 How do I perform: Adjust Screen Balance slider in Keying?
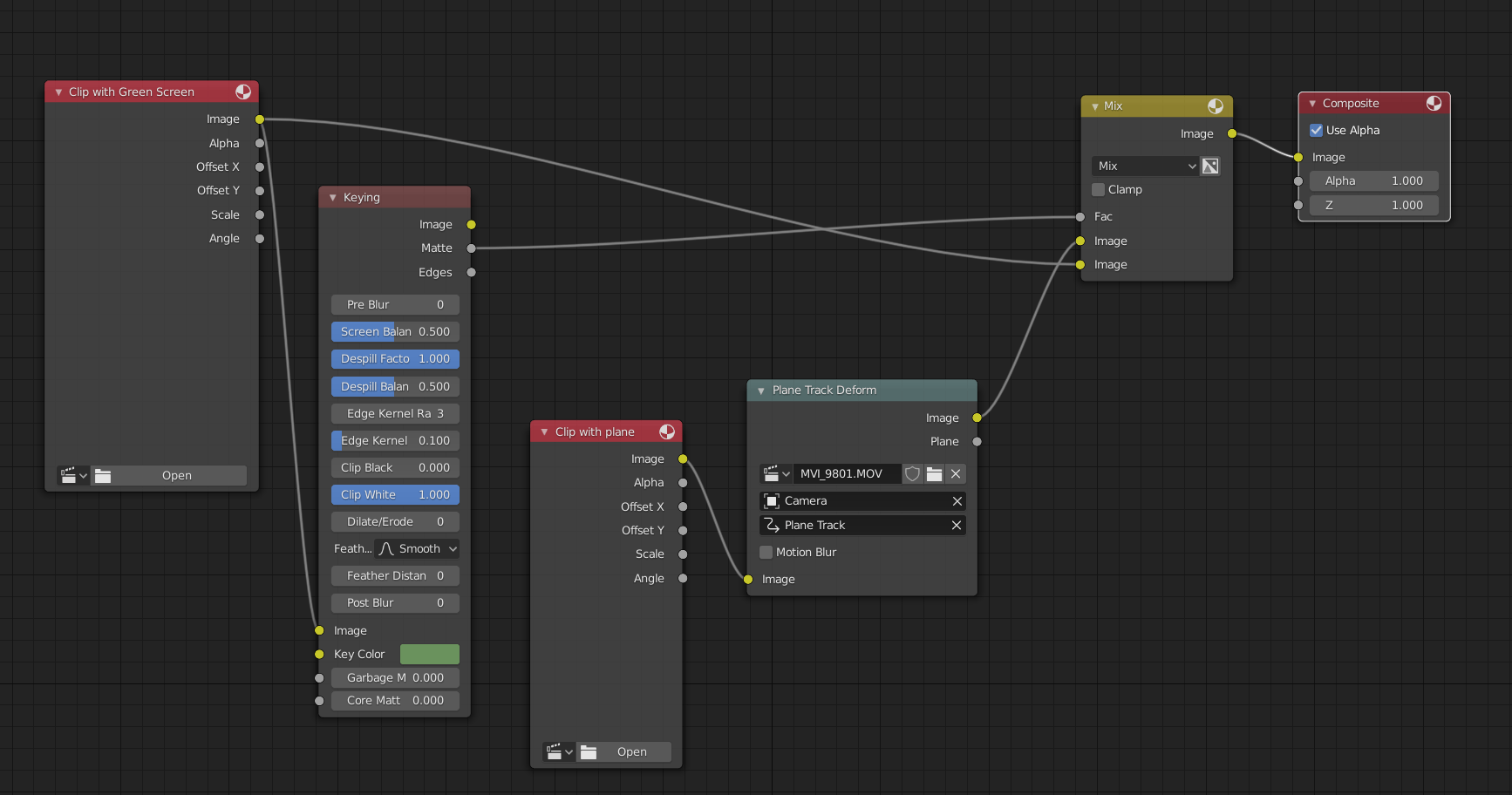[395, 332]
